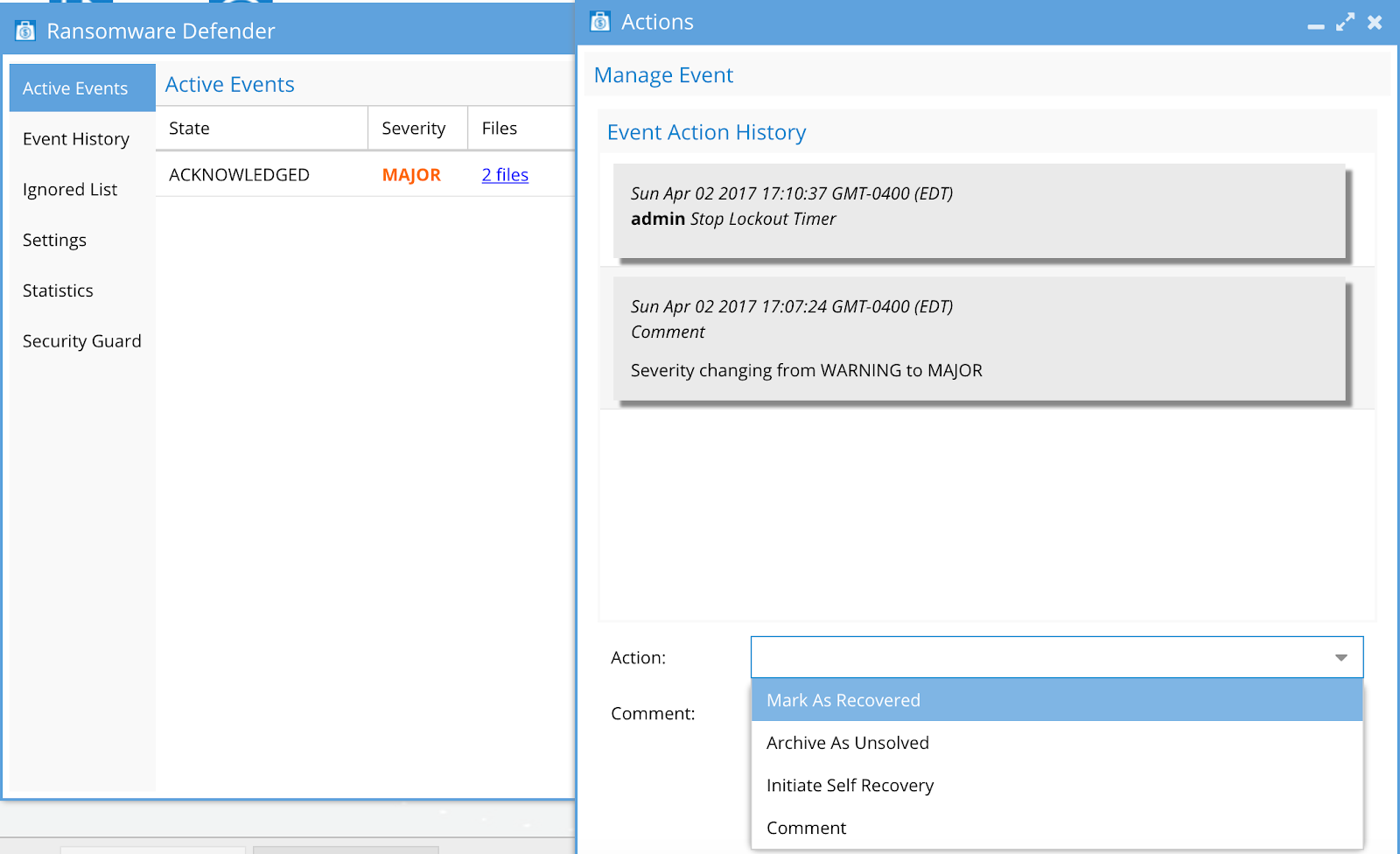The height and width of the screenshot is (854, 1400).
Task: Select the Comment action option
Action: pos(1057,828)
